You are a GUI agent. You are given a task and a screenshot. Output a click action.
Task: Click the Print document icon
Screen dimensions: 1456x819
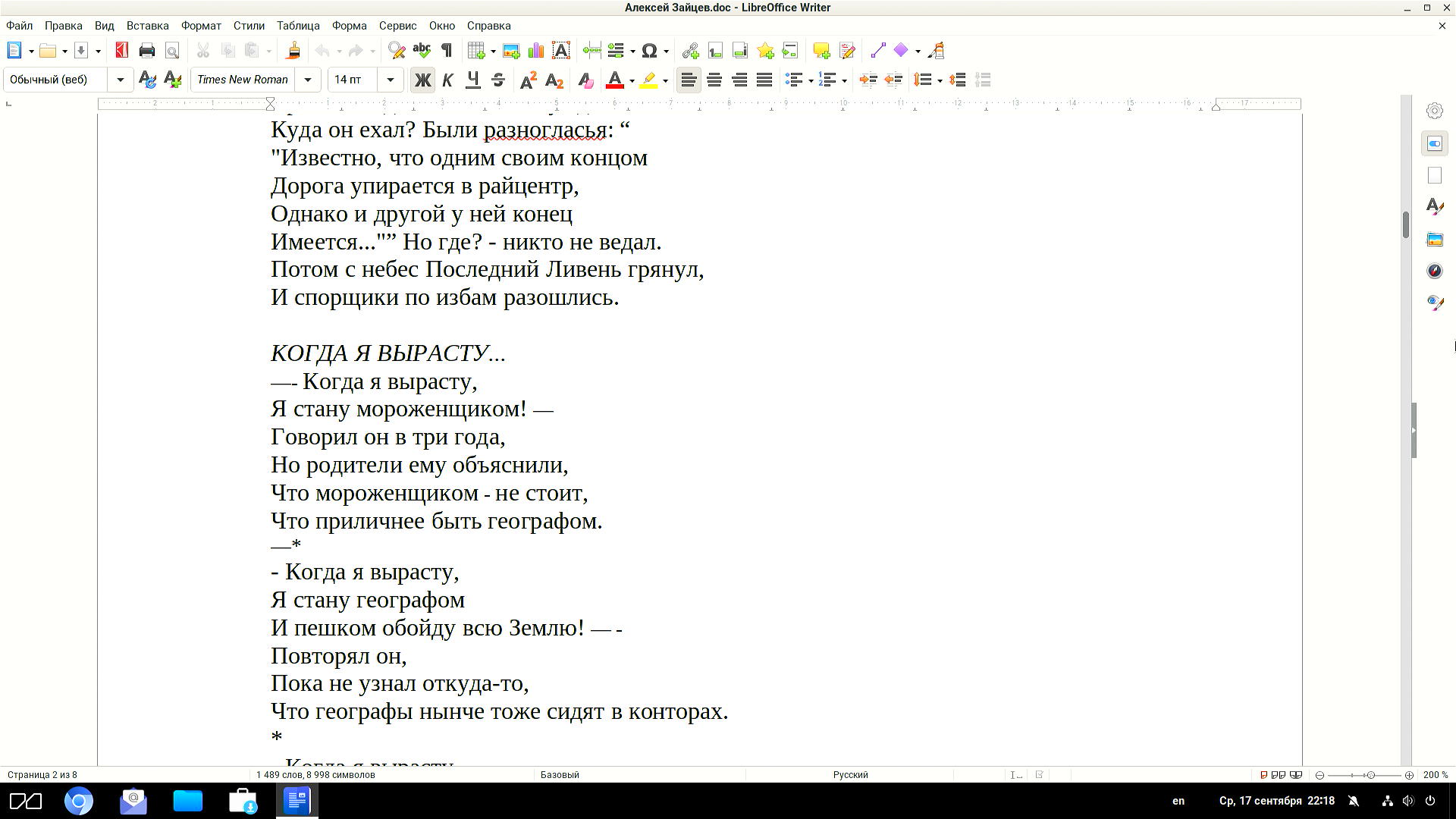tap(147, 51)
